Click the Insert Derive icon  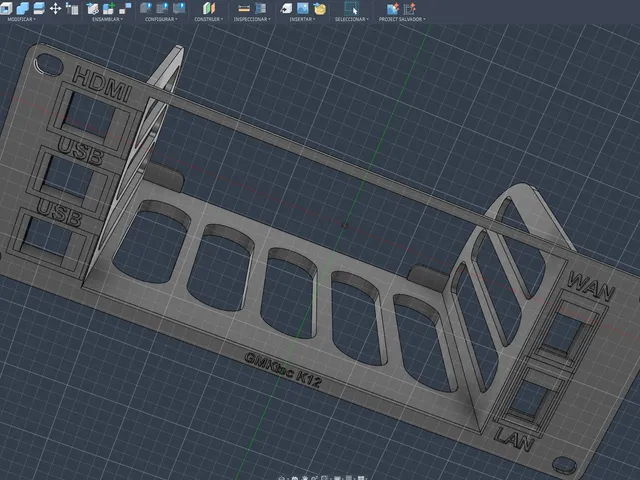click(286, 8)
